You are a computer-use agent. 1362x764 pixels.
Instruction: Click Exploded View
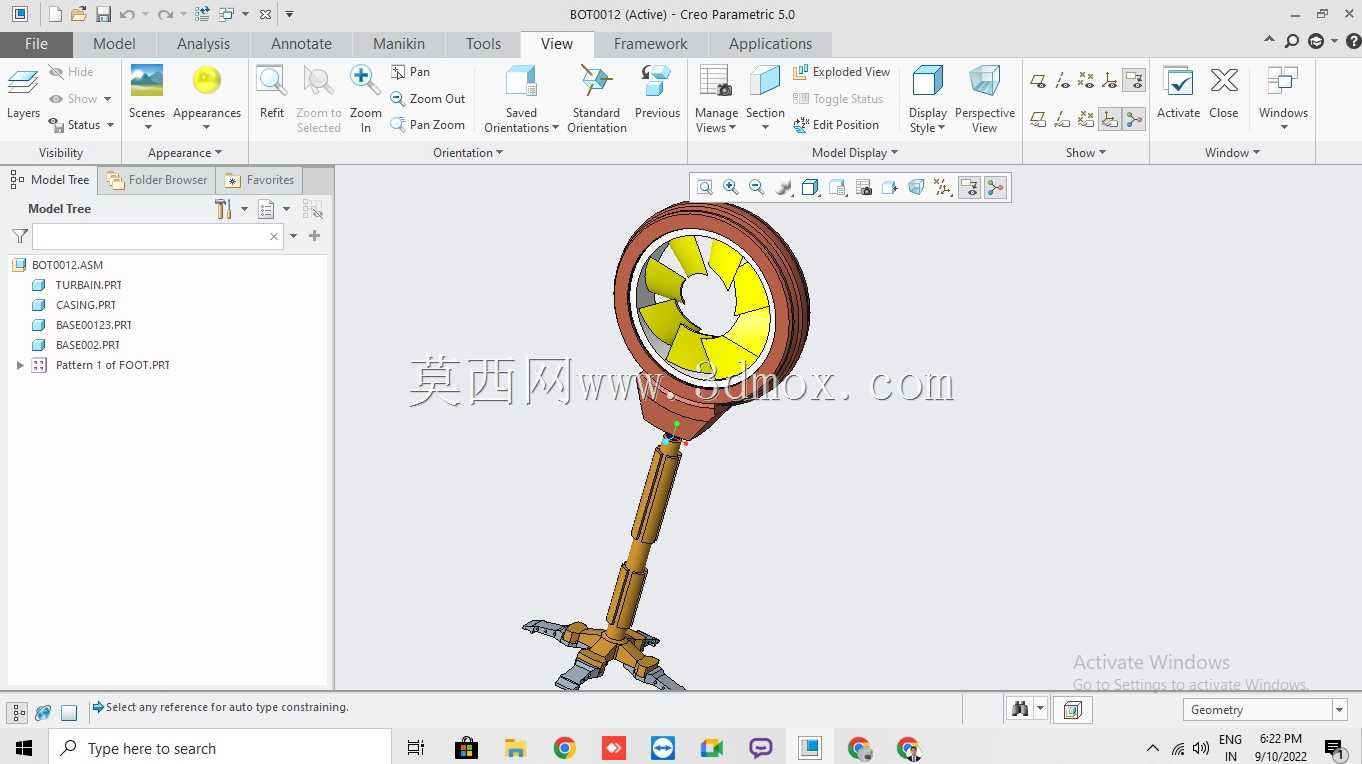click(841, 72)
